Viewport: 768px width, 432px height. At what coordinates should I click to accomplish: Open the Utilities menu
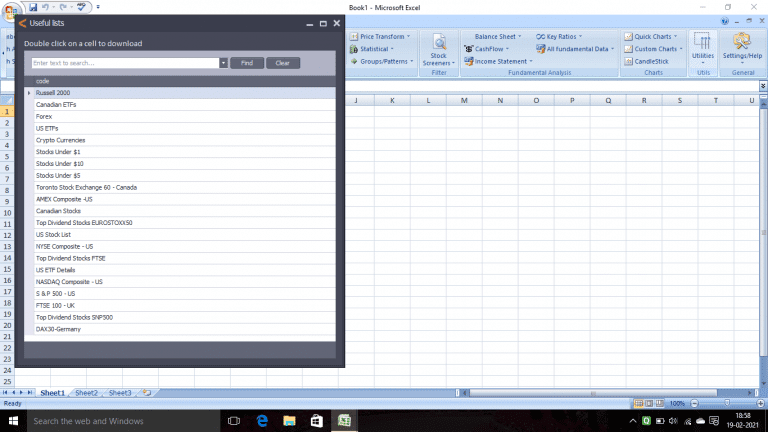pyautogui.click(x=703, y=49)
